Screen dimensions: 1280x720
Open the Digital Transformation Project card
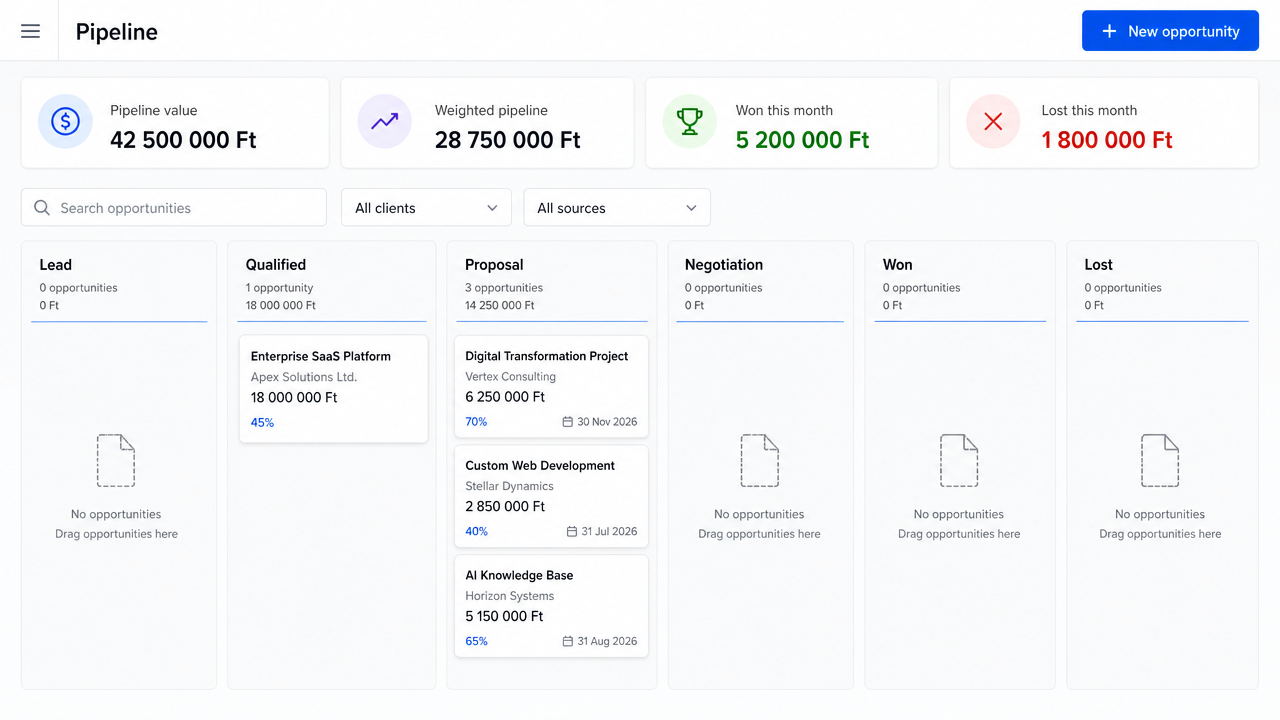551,387
